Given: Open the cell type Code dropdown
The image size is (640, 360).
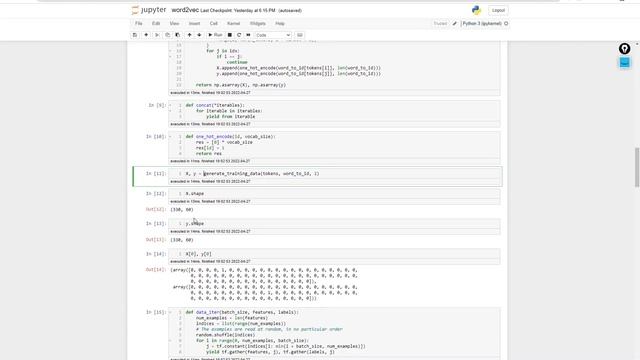Looking at the screenshot, I should click(273, 35).
